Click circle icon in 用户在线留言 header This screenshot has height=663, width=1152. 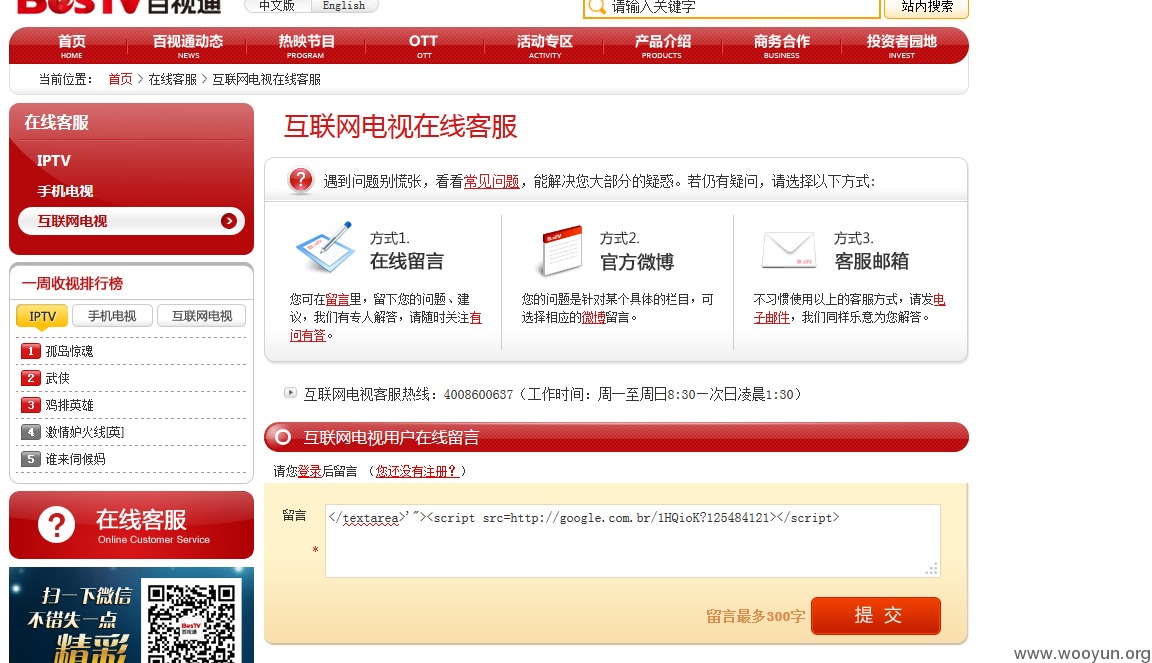click(283, 437)
